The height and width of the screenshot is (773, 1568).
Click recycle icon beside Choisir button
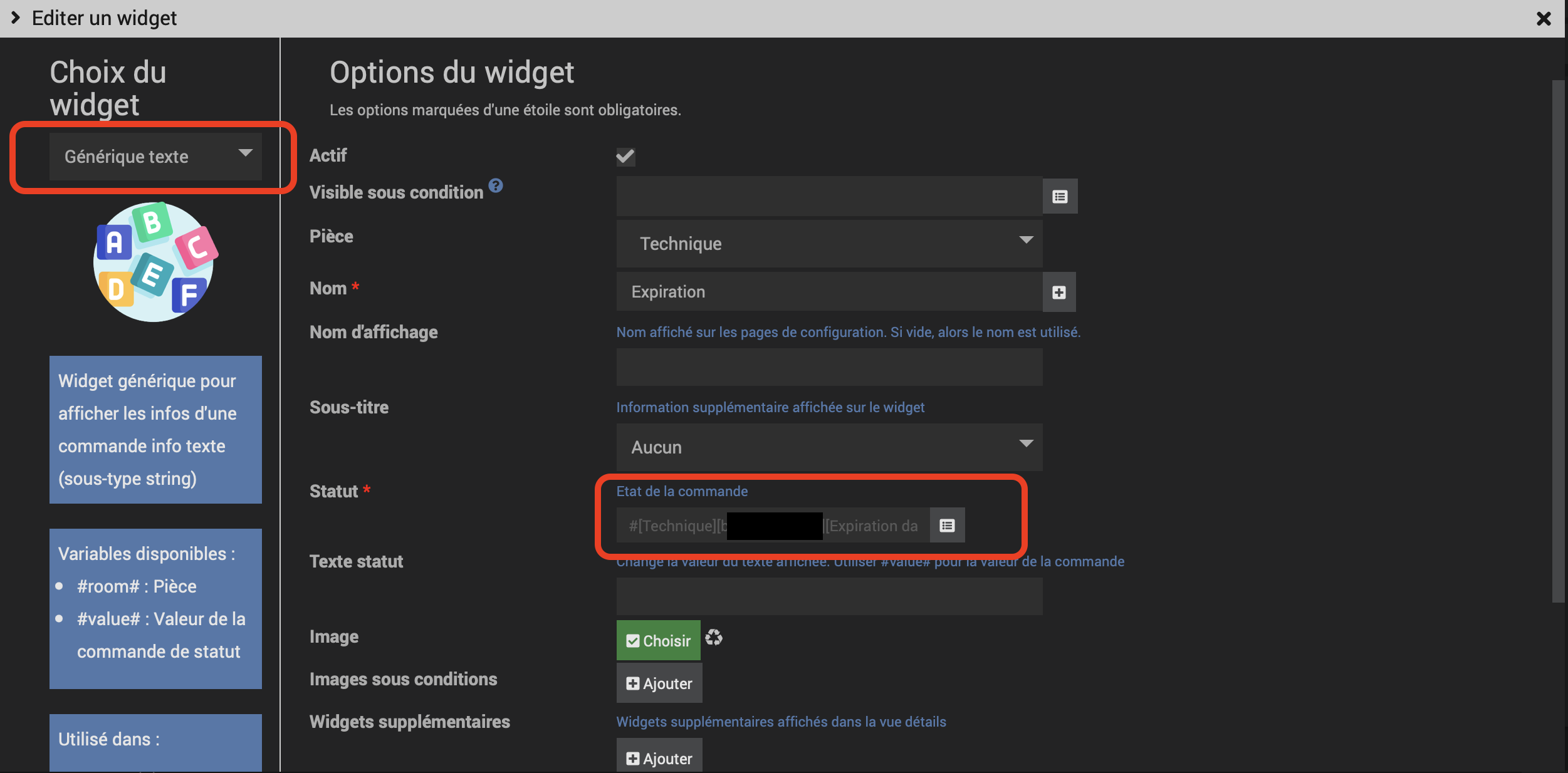pos(714,638)
